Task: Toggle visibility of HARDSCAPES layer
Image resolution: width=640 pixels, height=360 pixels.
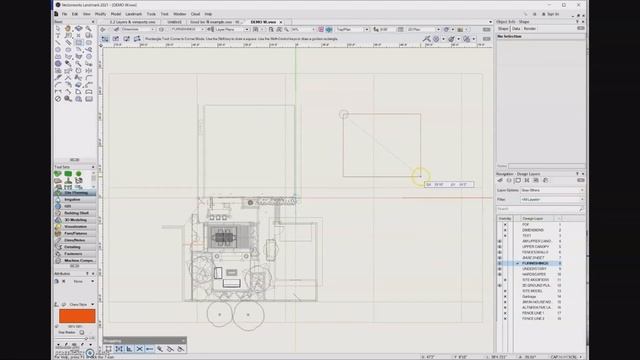Action: [x=500, y=274]
